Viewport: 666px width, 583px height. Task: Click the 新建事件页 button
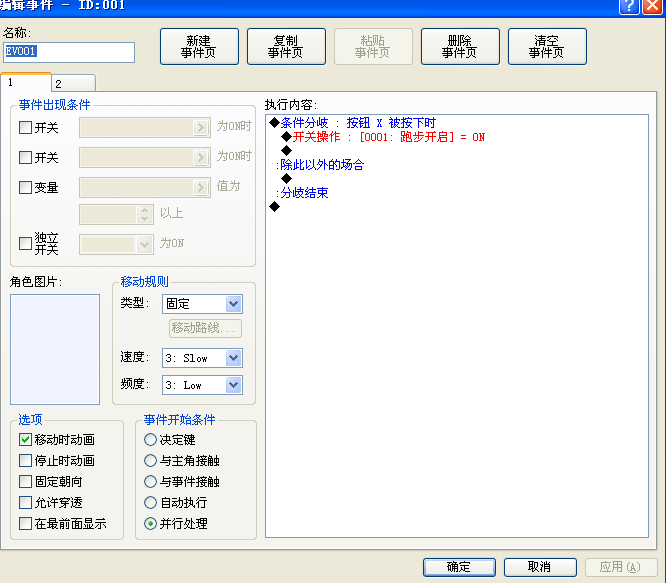click(x=199, y=47)
